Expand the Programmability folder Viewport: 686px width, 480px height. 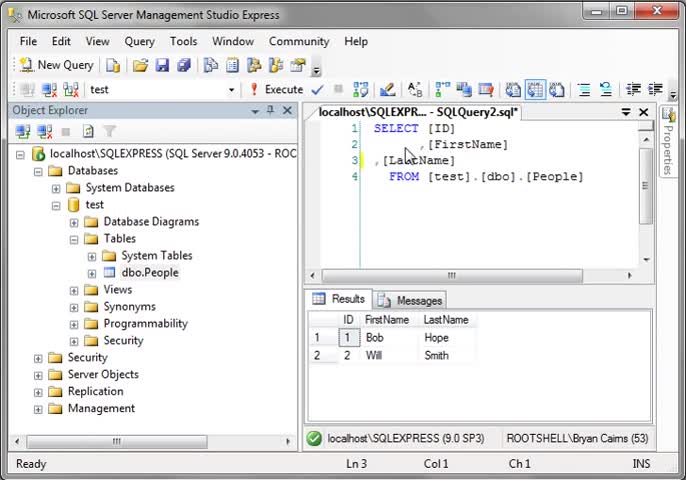(74, 325)
